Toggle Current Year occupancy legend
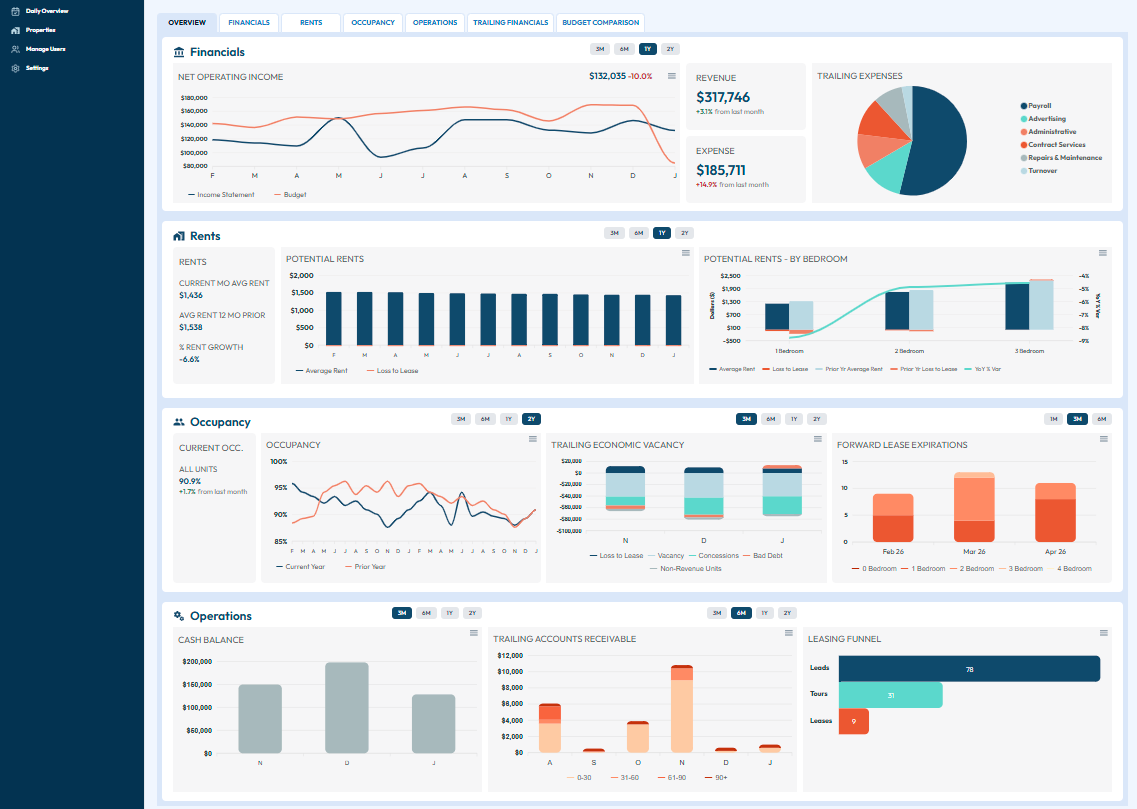Screen dimensions: 1137x809 300,567
